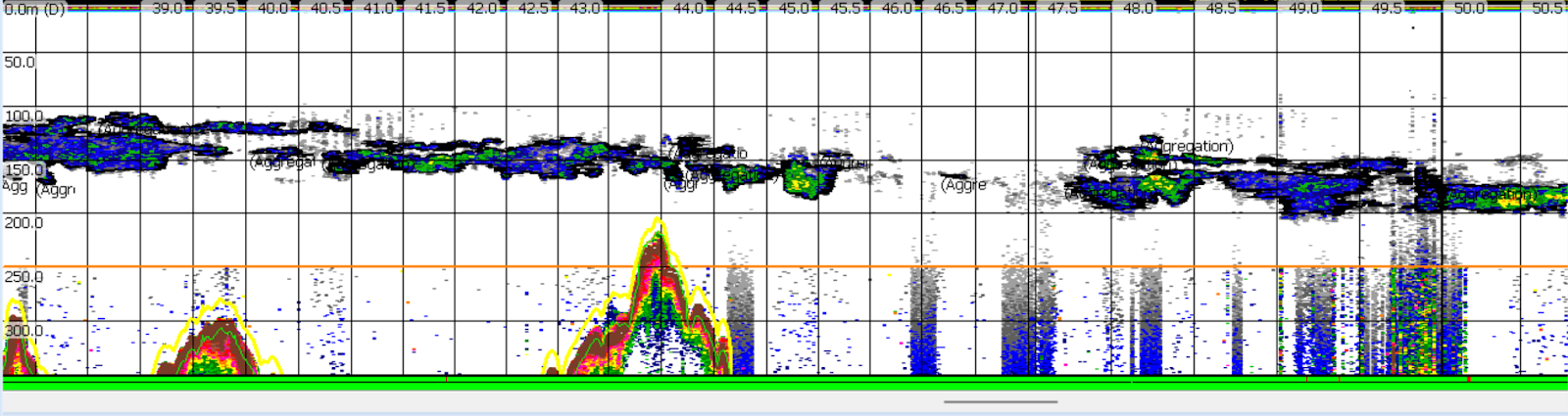Click the 41.0 distance marker
Image resolution: width=1568 pixels, height=416 pixels.
(x=377, y=8)
